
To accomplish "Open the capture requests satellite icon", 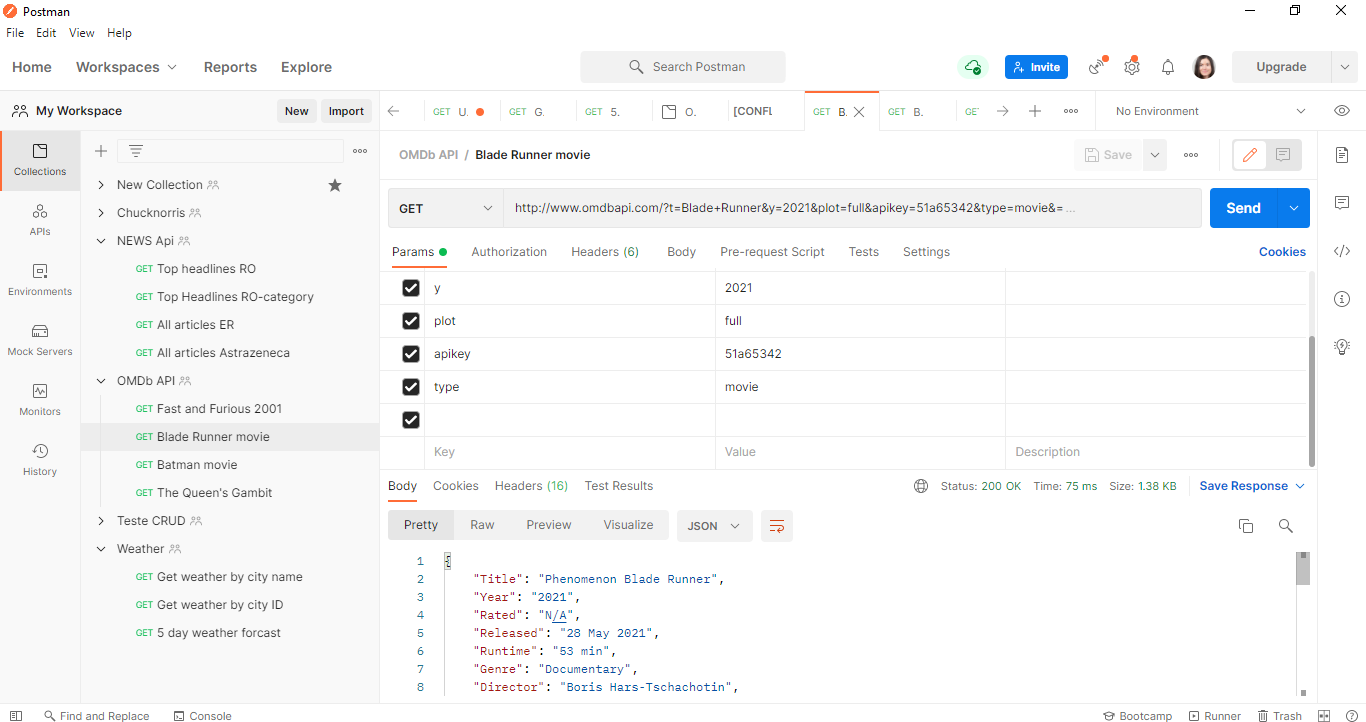I will click(x=1098, y=67).
